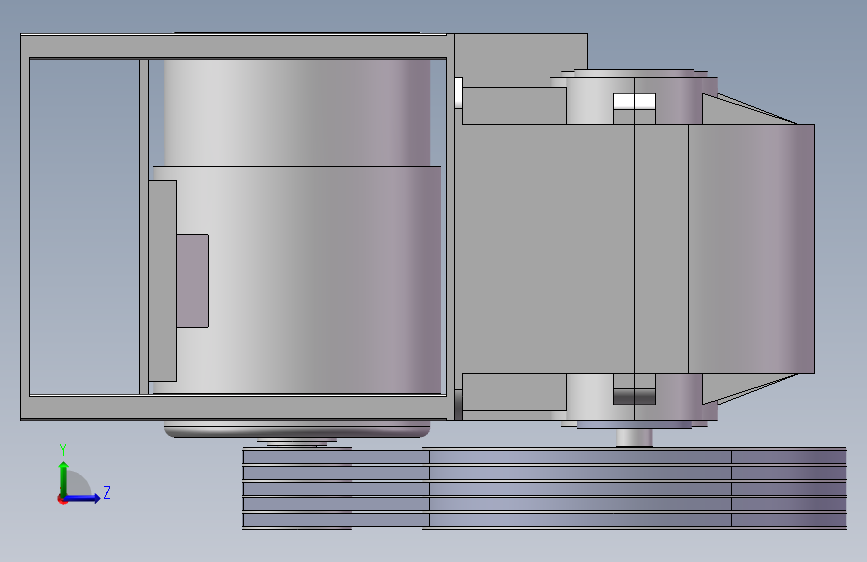The height and width of the screenshot is (562, 867).
Task: Pick the thin vertical divider inside frame
Action: (144, 227)
